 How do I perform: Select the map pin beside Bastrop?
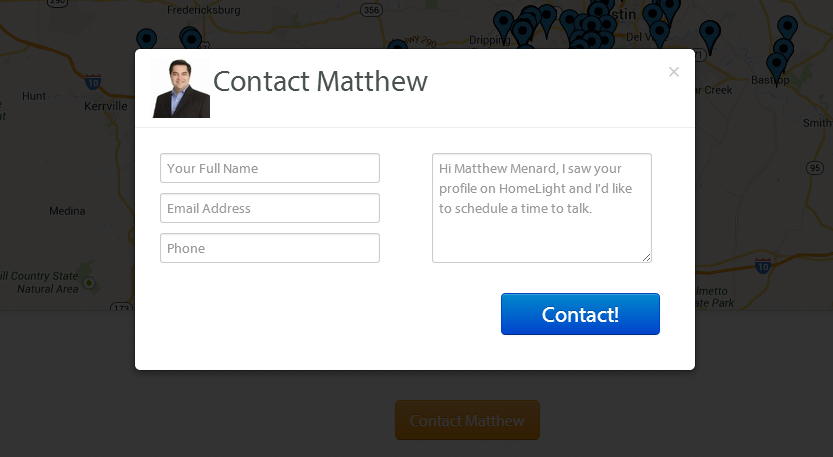[x=776, y=66]
